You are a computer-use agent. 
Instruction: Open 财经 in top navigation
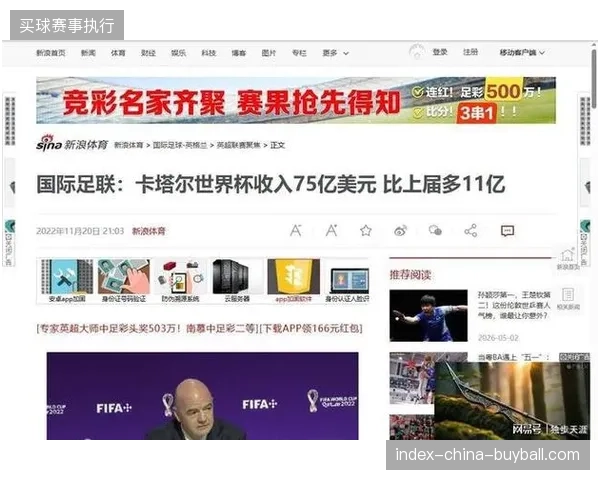tap(148, 53)
